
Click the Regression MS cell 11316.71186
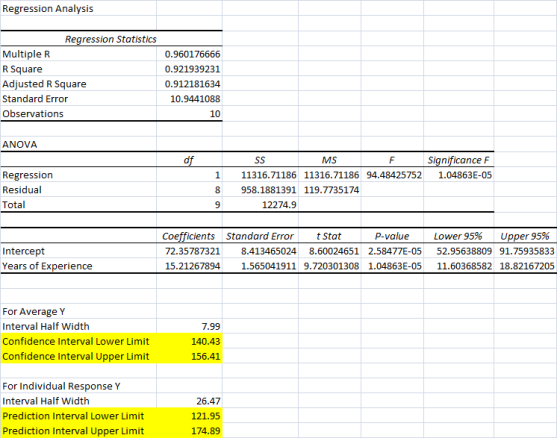pos(331,175)
